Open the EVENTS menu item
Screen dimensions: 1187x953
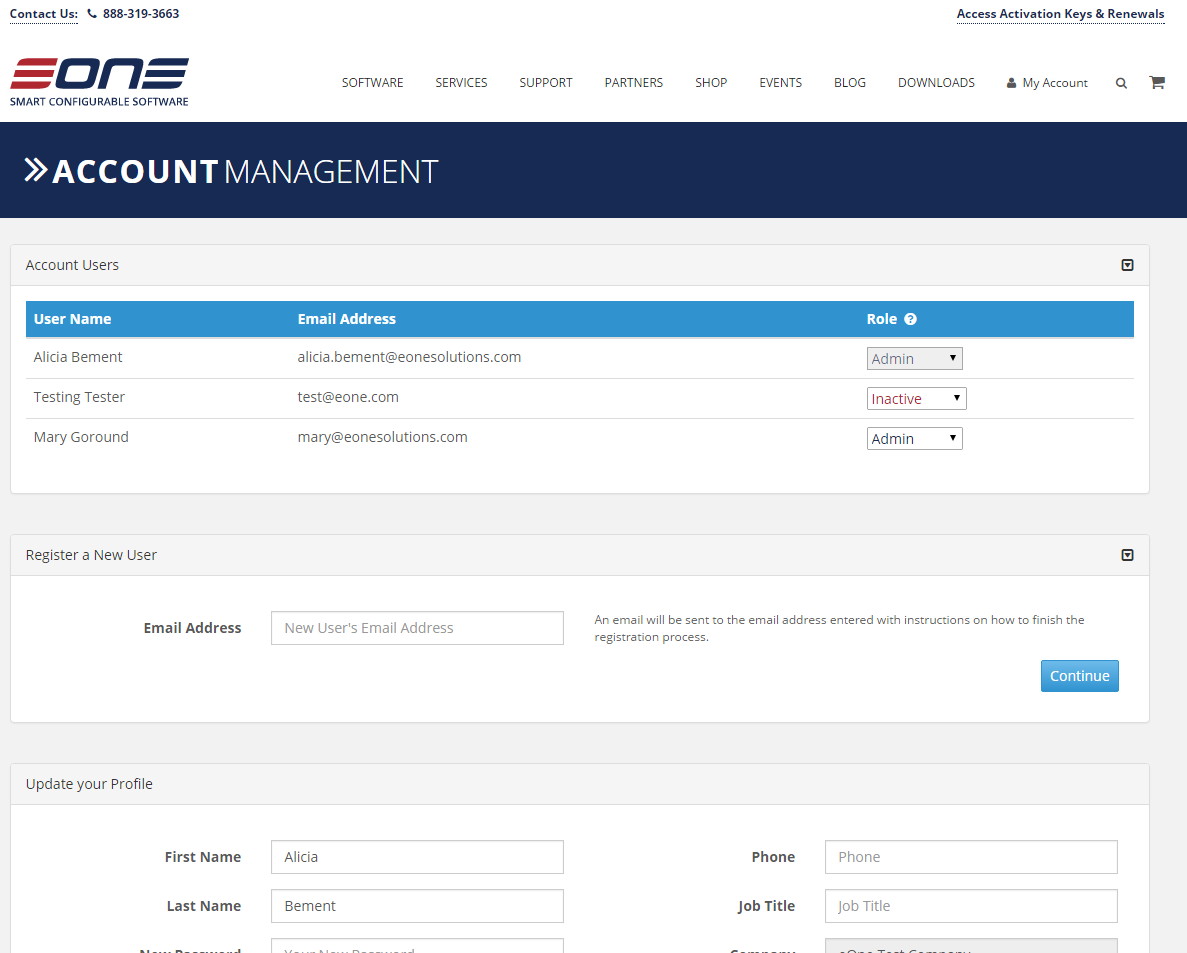pos(780,83)
